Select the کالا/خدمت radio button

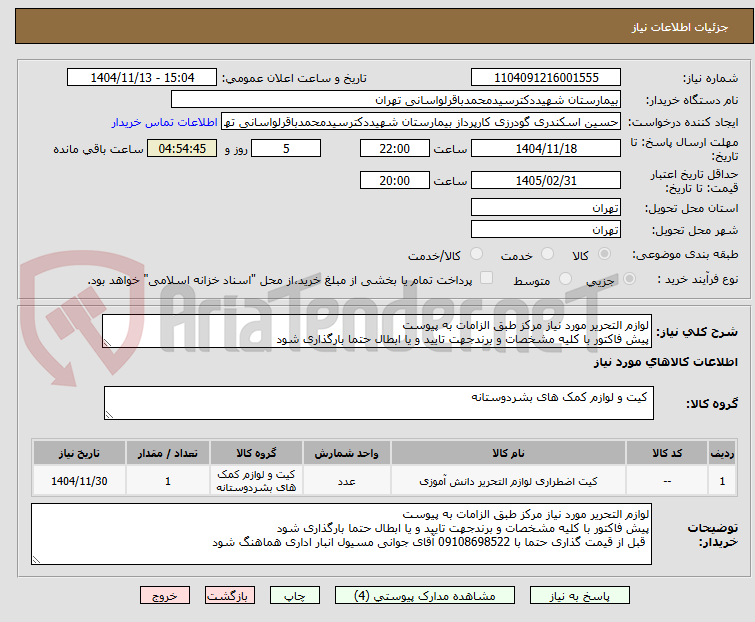[476, 254]
